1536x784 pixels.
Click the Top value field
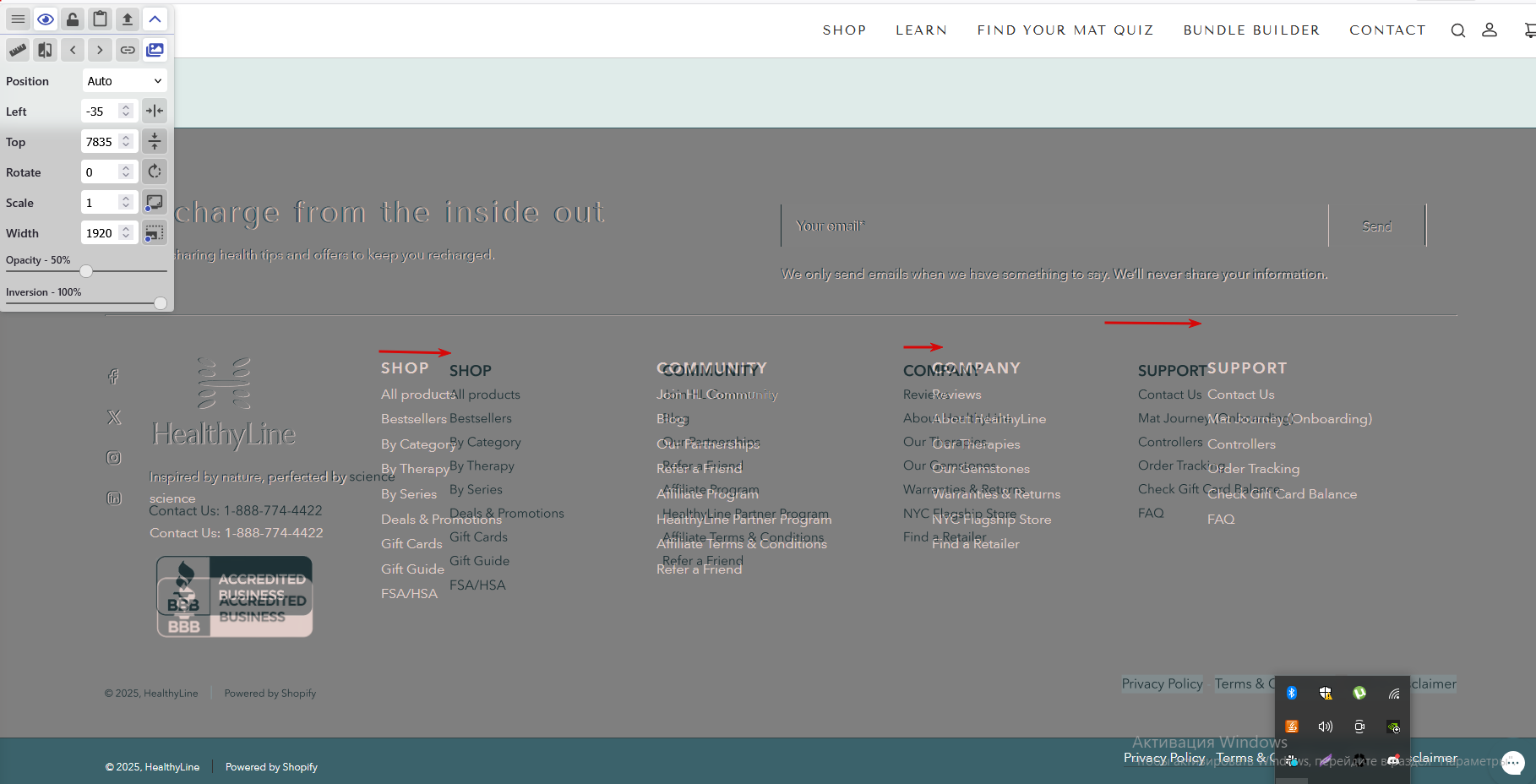(x=101, y=142)
